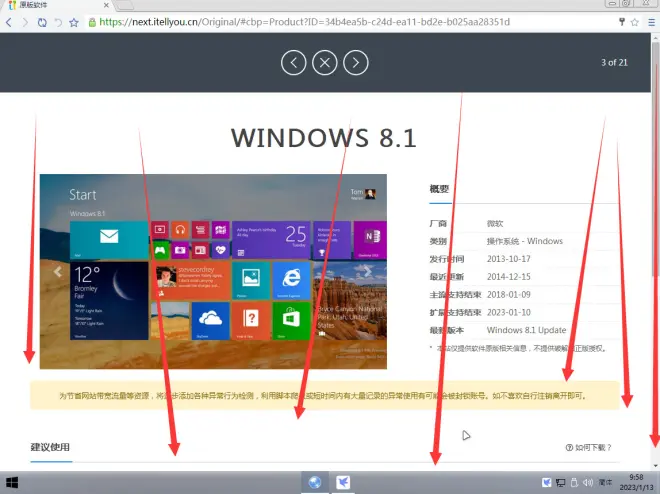The image size is (660, 494).
Task: Click the Windows 8.1 Update value
Action: coord(526,330)
